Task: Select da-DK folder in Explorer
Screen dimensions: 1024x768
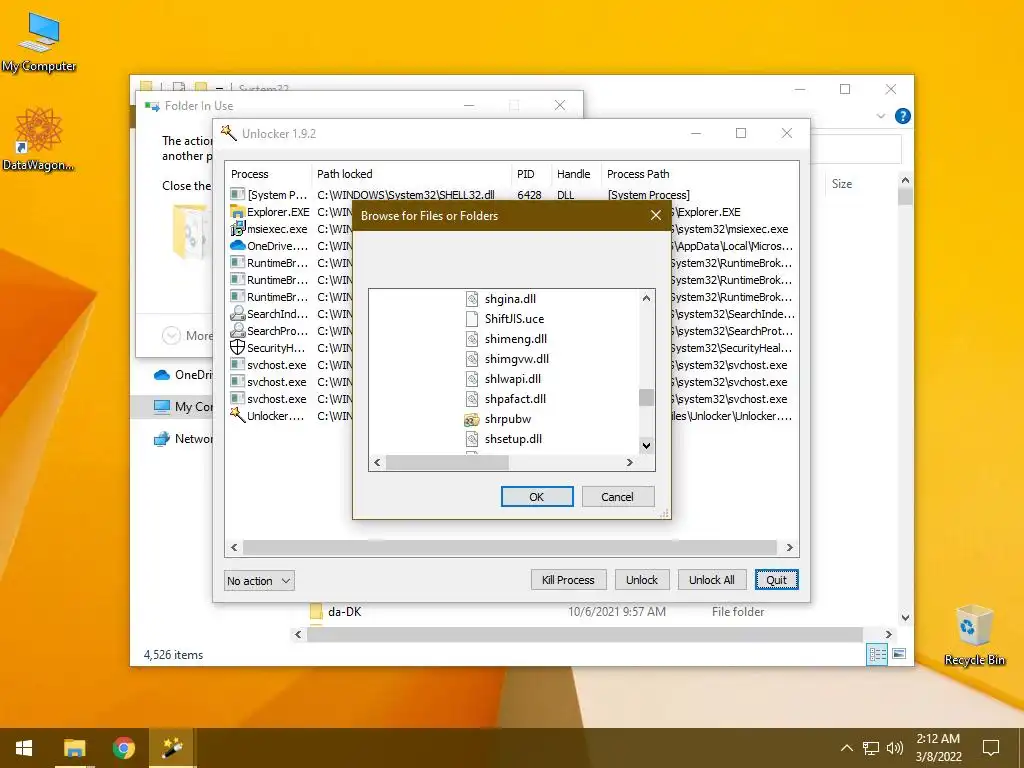Action: point(344,612)
